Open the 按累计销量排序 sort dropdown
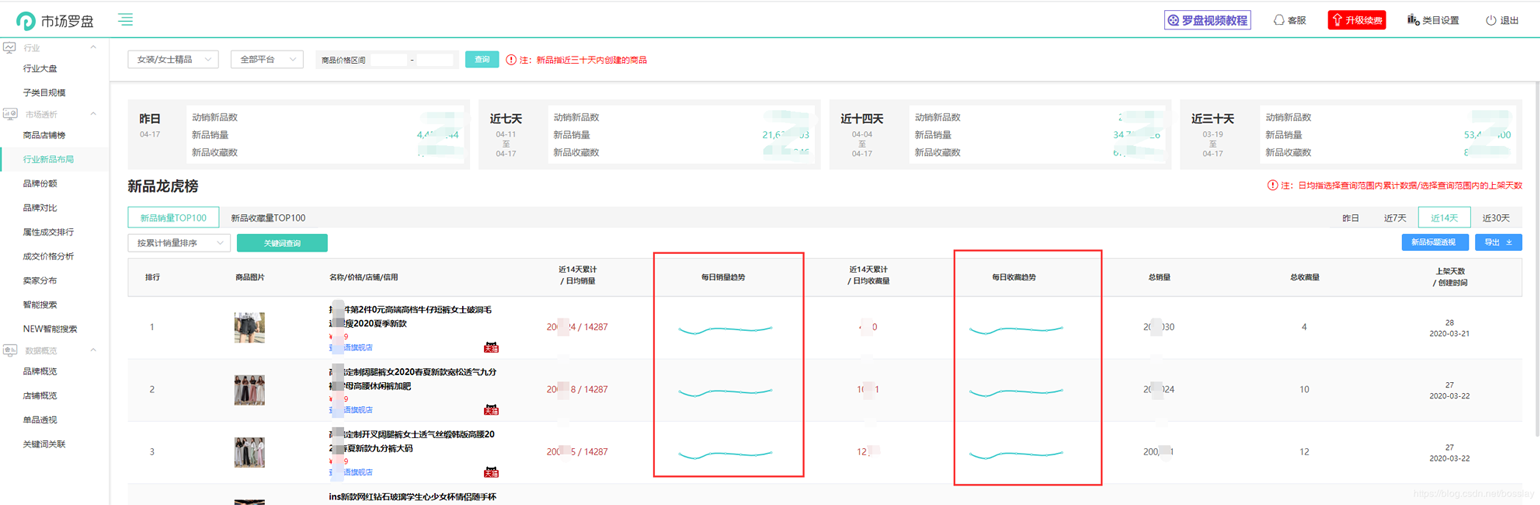1540x505 pixels. [179, 243]
